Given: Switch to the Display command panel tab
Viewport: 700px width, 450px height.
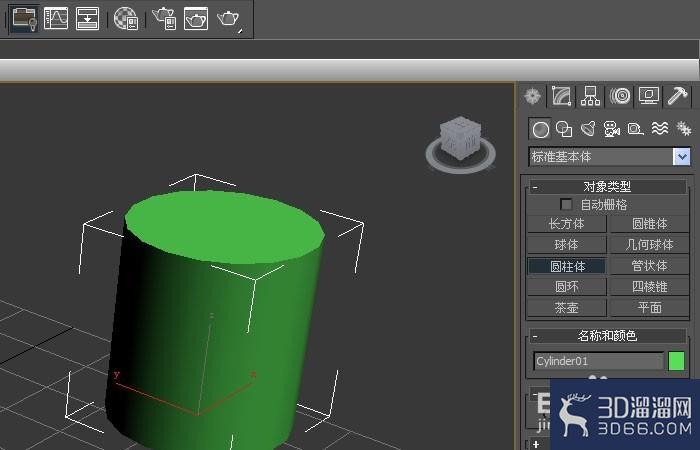Looking at the screenshot, I should (649, 96).
